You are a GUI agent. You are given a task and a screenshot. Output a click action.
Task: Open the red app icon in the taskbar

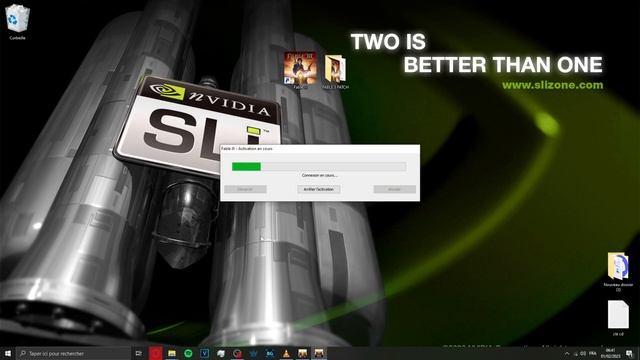tap(156, 353)
